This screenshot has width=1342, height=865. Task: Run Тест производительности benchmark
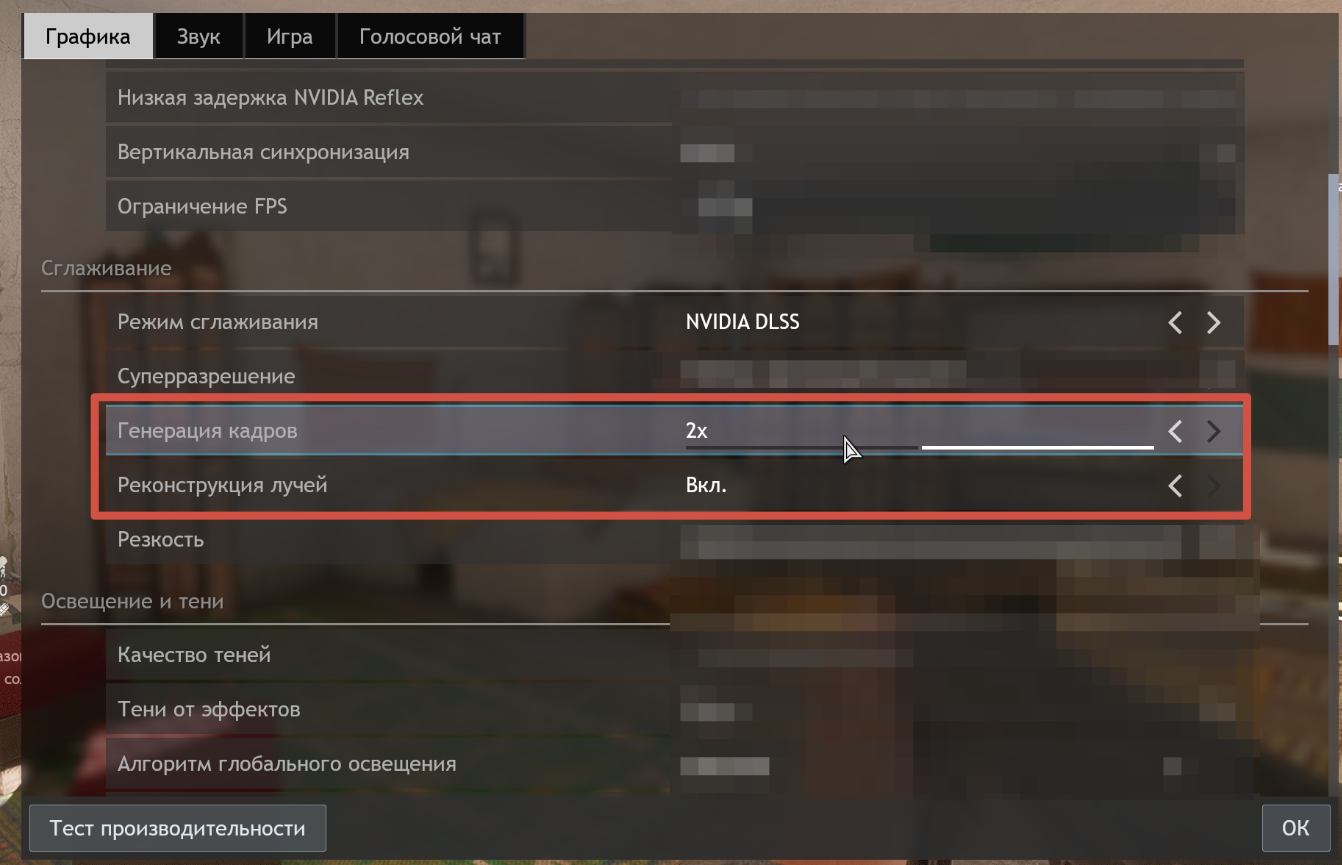pyautogui.click(x=177, y=828)
